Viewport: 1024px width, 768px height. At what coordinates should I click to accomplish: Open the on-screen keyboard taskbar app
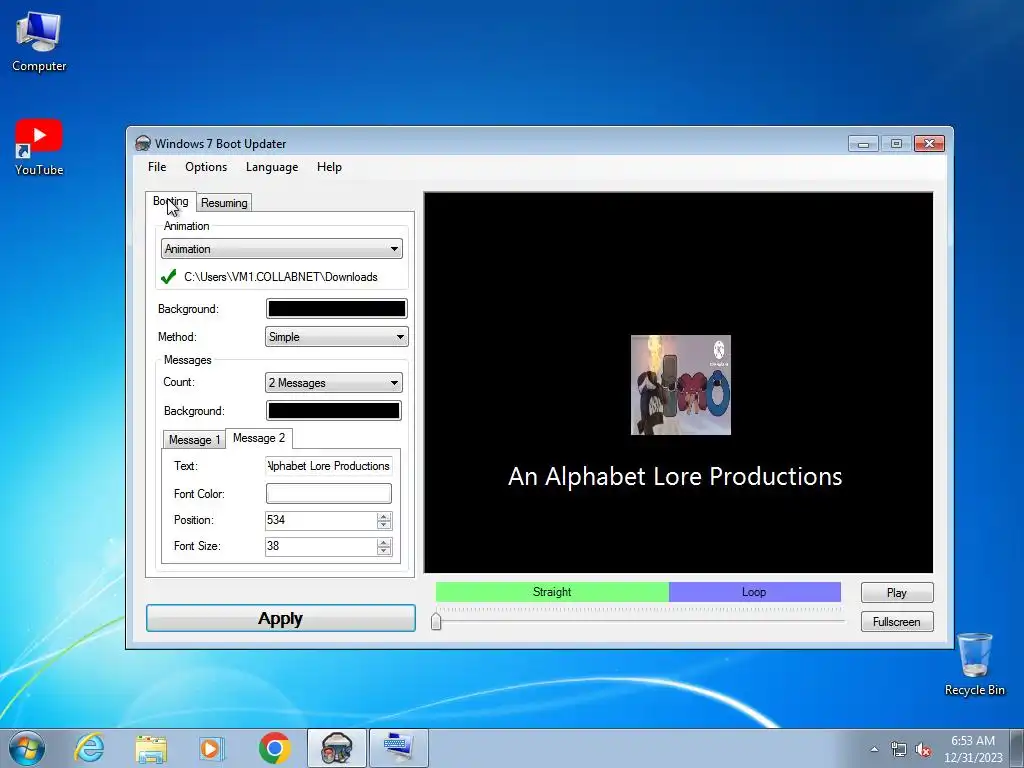coord(398,748)
